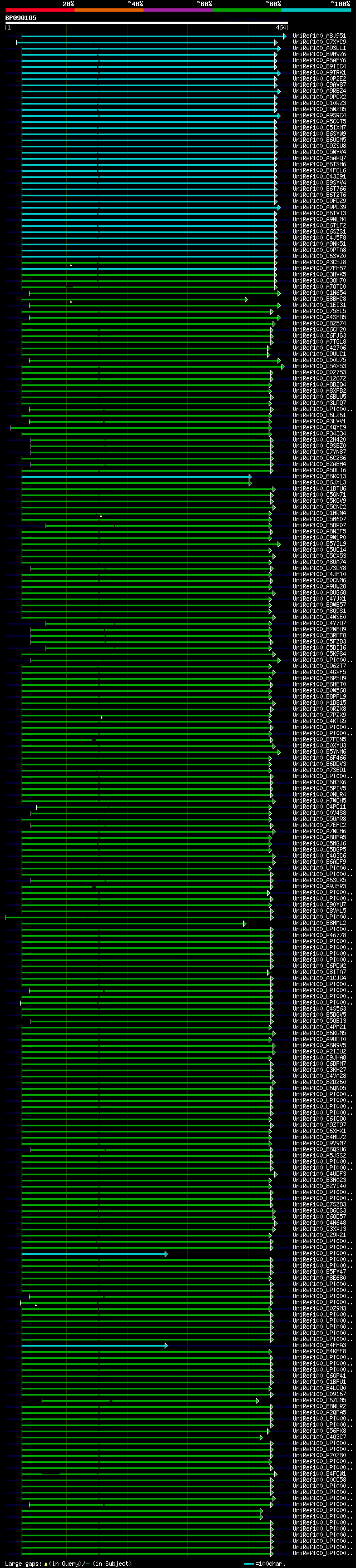Click label UniRef100_P46778
Screen dimensions: 356x1568
[x=319, y=935]
